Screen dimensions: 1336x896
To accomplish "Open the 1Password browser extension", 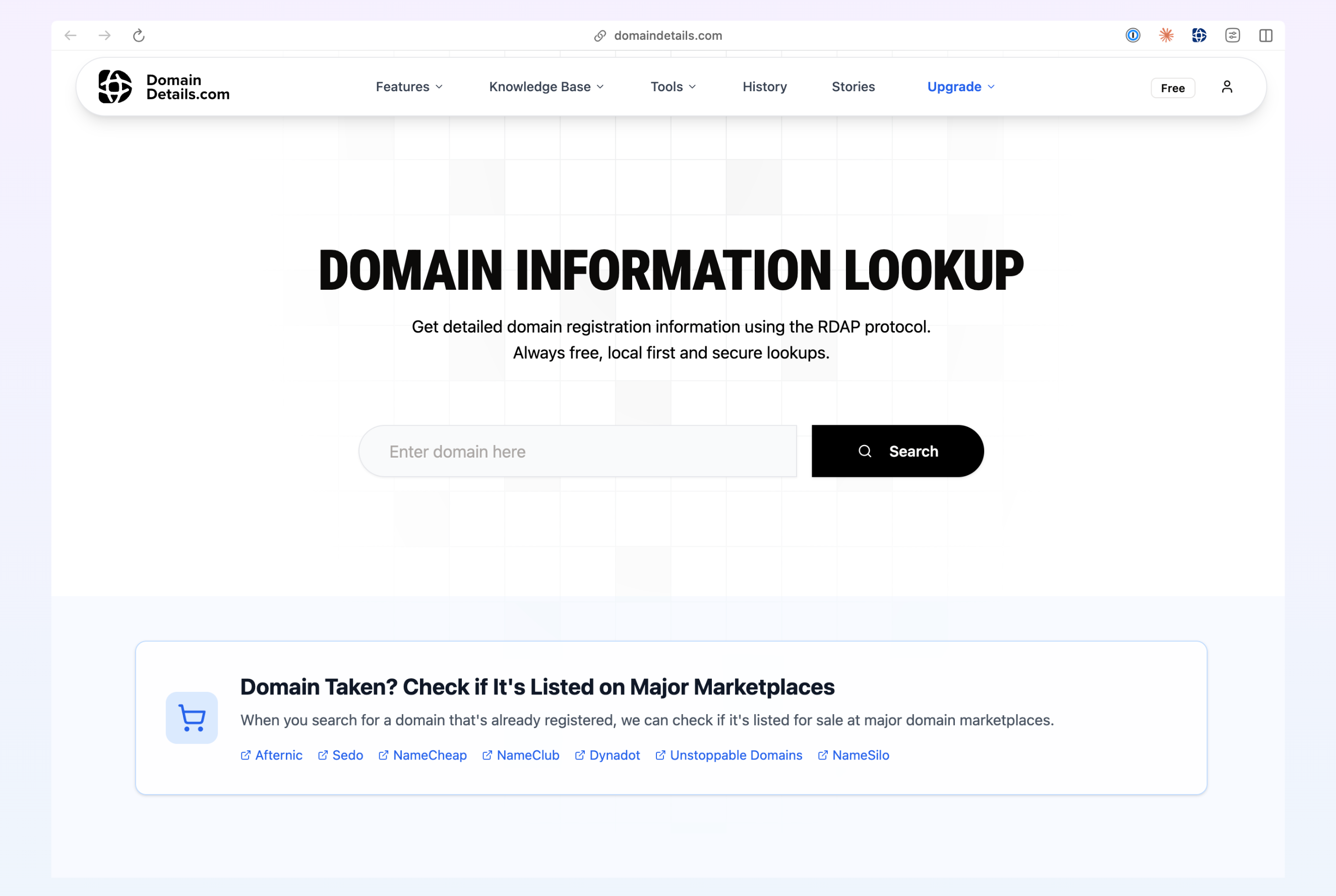I will click(1132, 35).
